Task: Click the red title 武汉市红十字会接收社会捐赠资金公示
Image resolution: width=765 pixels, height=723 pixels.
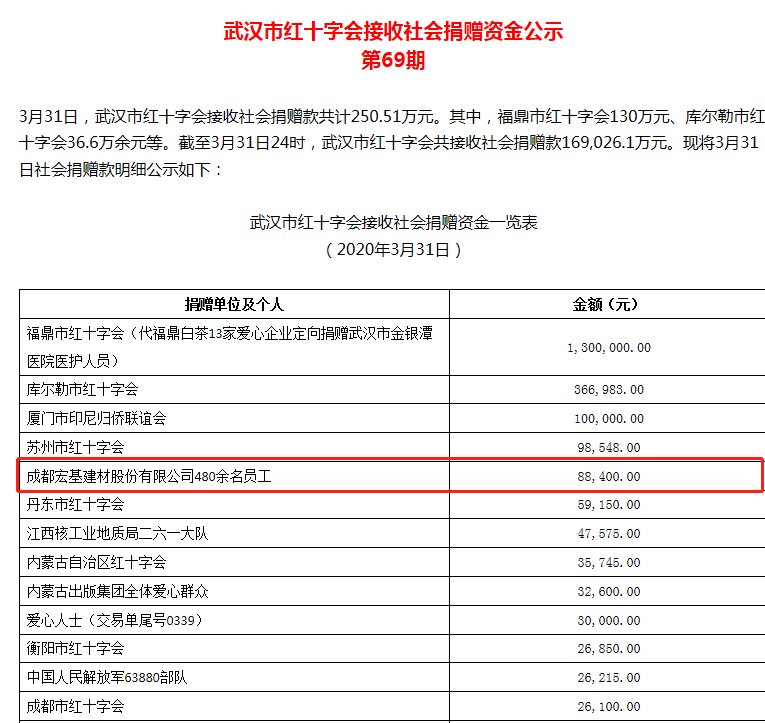Action: click(393, 31)
